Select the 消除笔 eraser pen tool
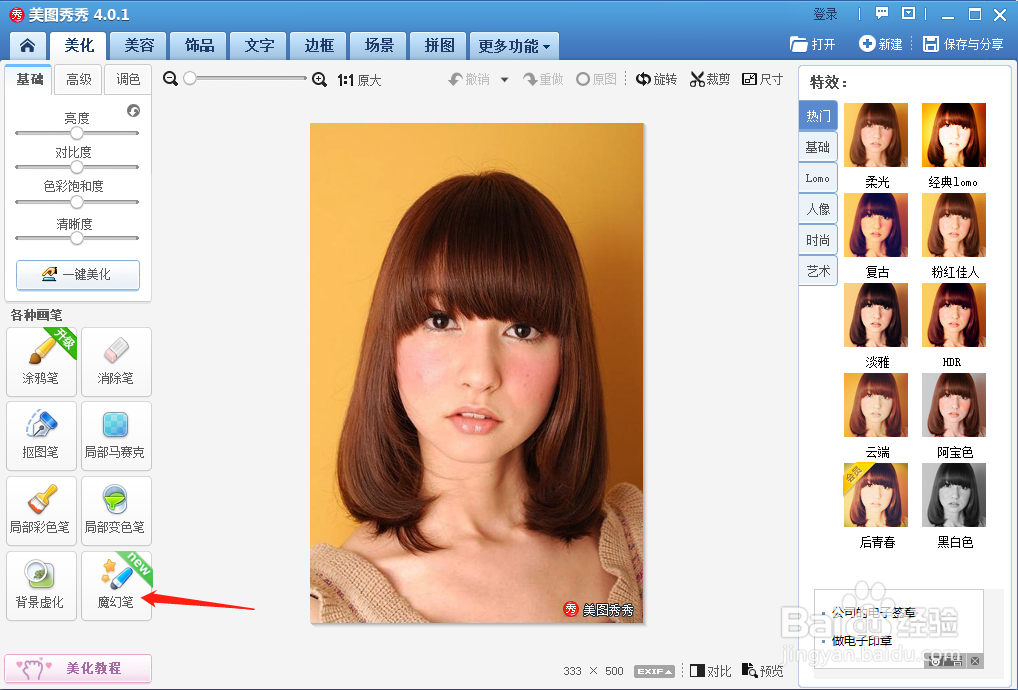1018x690 pixels. [x=116, y=362]
